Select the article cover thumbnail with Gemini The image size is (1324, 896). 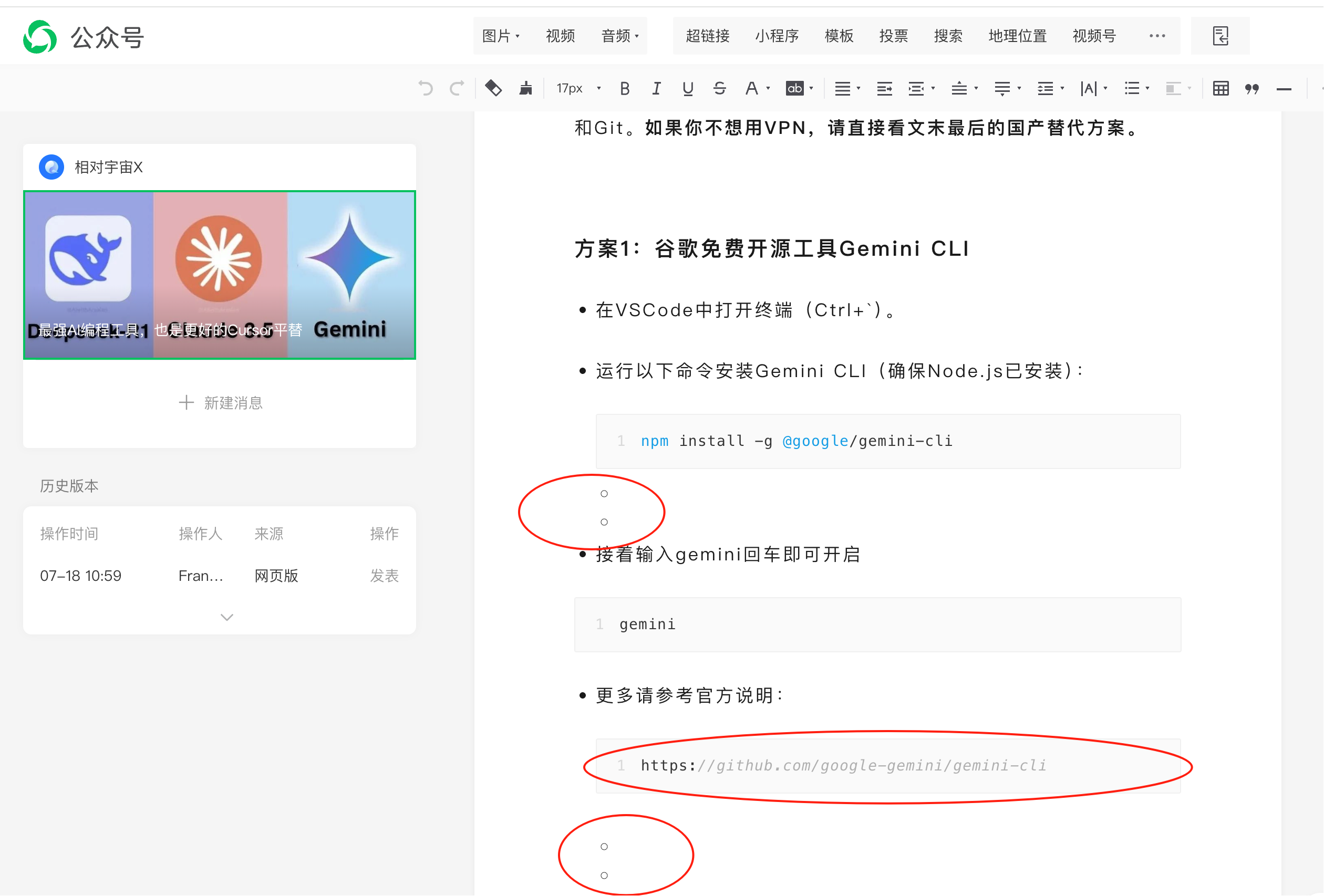click(219, 275)
